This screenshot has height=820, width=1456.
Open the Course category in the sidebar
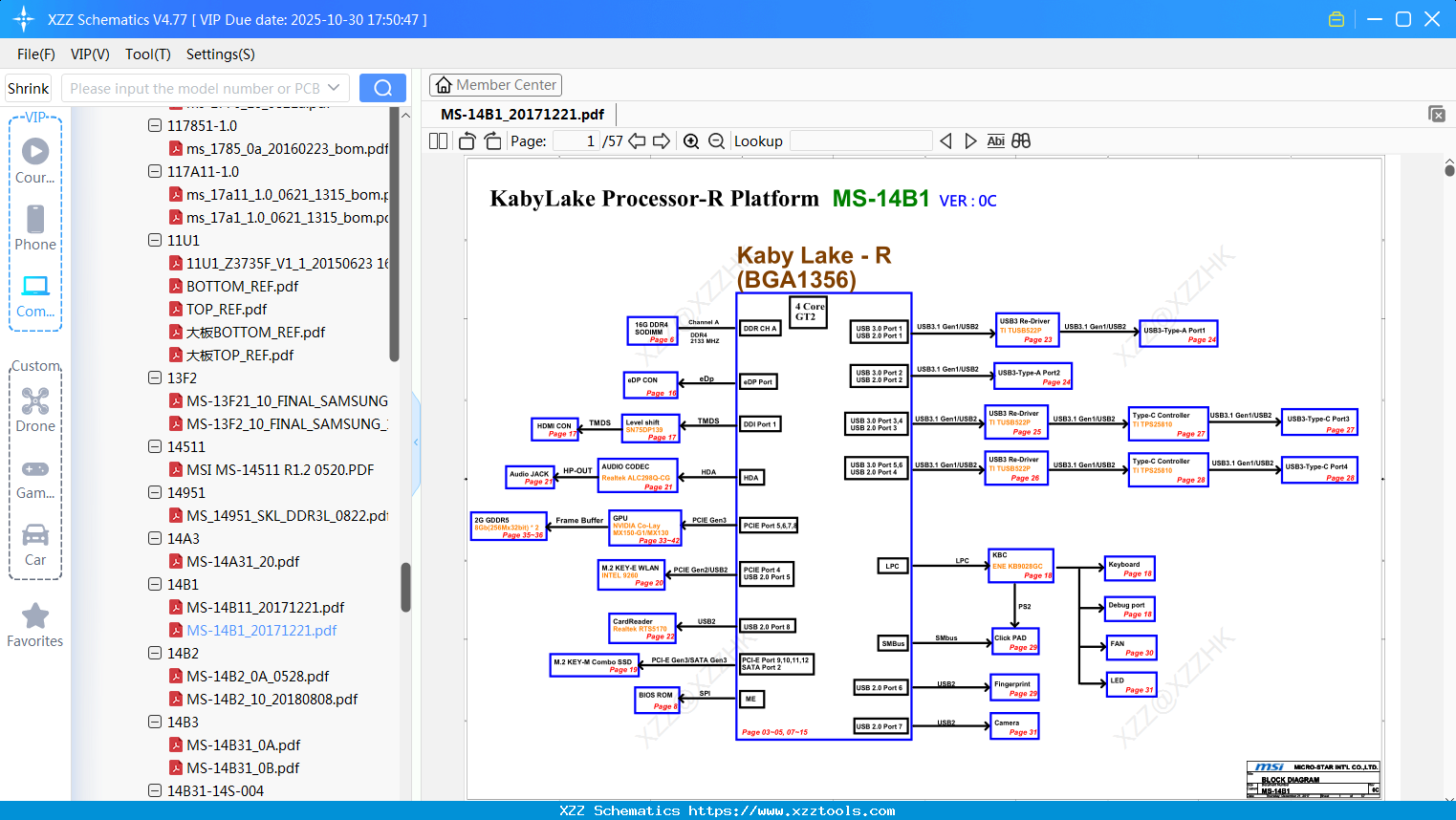pos(35,161)
